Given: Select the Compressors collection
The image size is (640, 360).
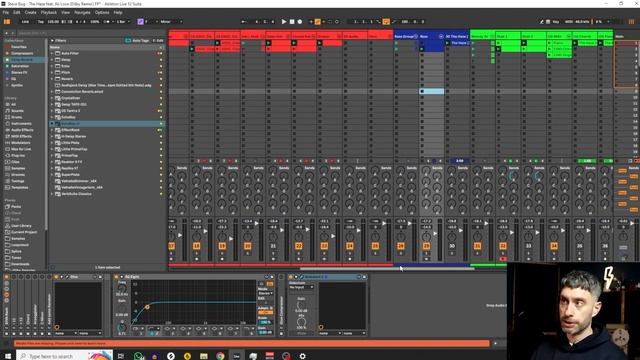Looking at the screenshot, I should 22,53.
